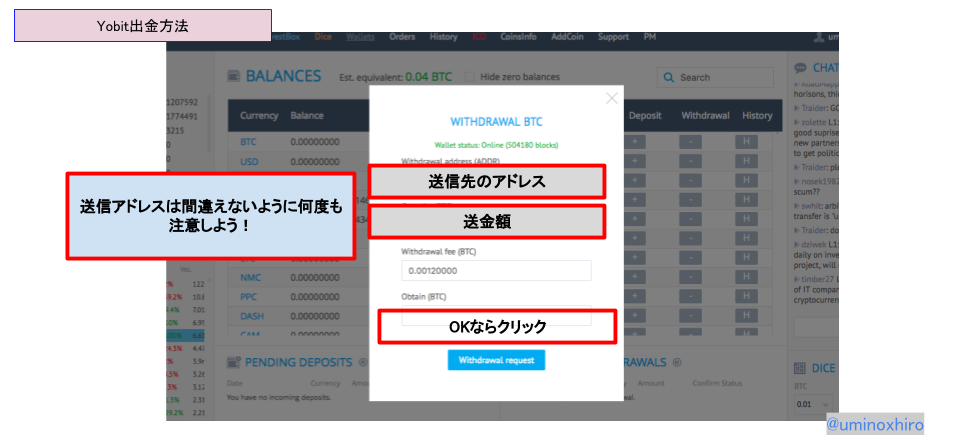Viewport: 954px width, 443px height.
Task: Click the H history icon for USD
Action: [x=746, y=161]
